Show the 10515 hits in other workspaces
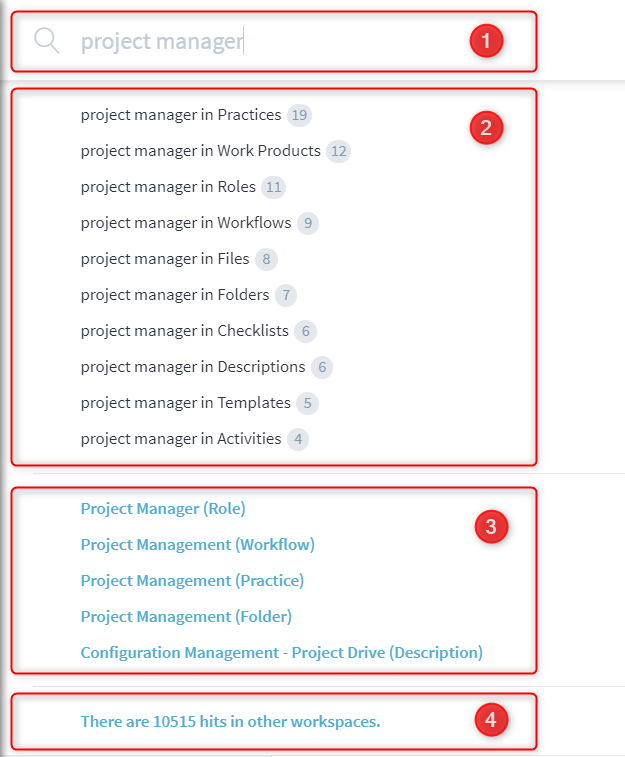This screenshot has height=757, width=625. 230,720
